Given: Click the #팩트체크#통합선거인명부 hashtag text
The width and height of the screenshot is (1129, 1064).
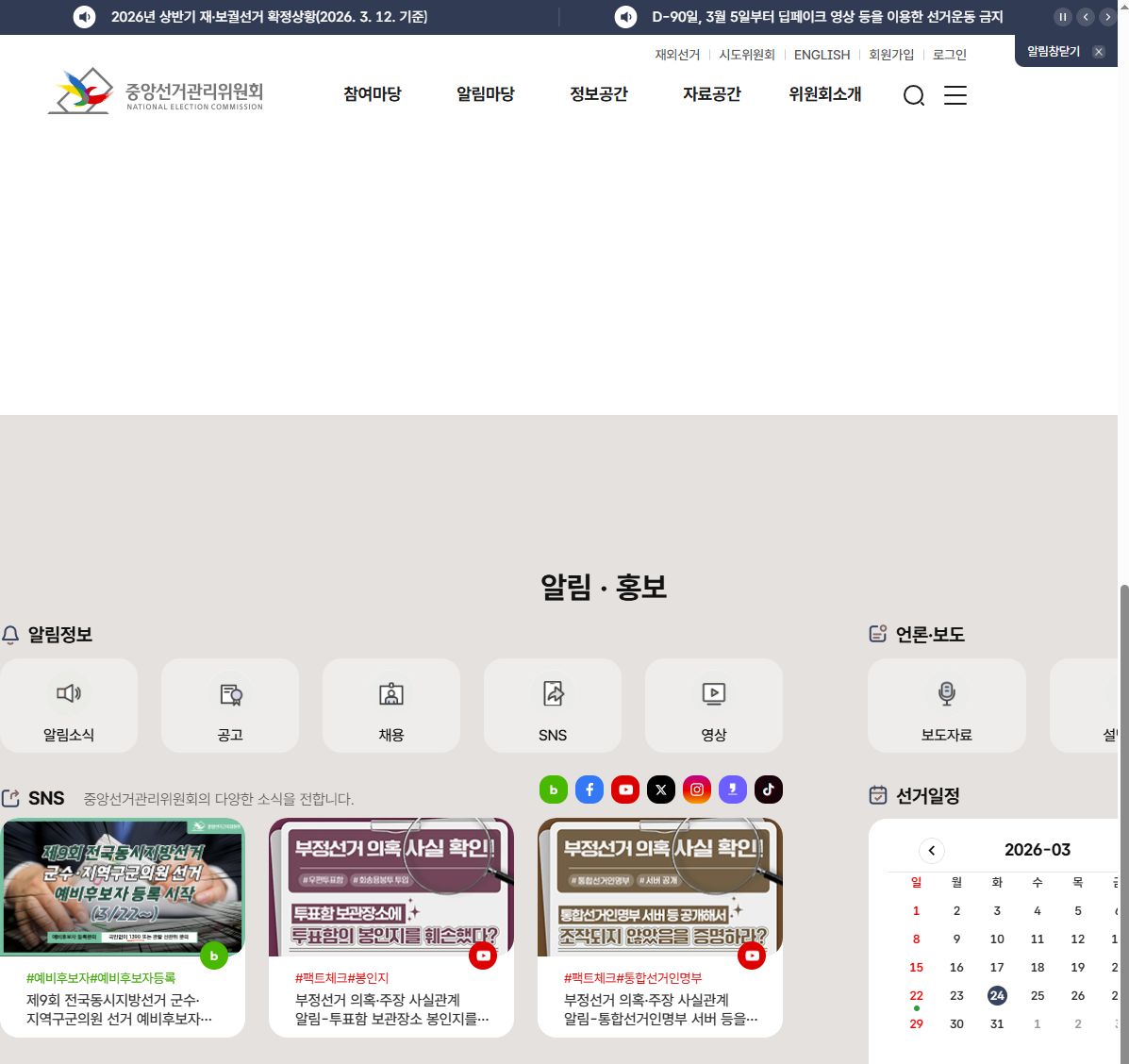Looking at the screenshot, I should [633, 977].
